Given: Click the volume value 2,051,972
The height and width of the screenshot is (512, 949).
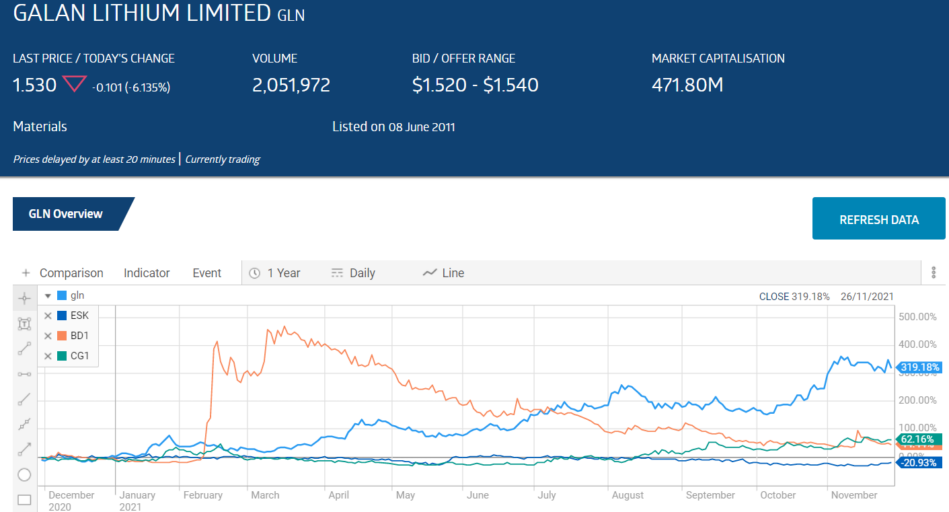Looking at the screenshot, I should pyautogui.click(x=291, y=85).
